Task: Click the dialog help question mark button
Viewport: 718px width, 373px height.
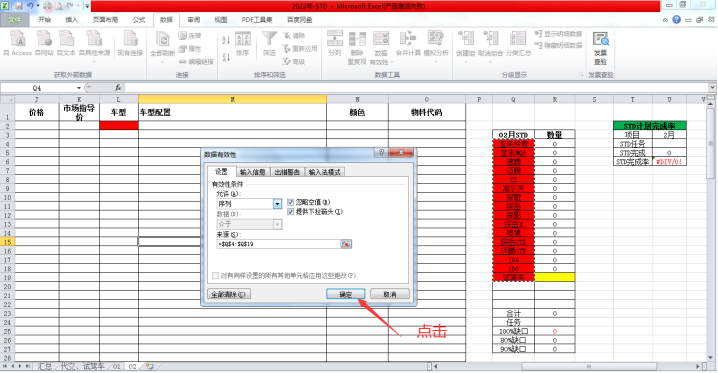Action: pyautogui.click(x=381, y=152)
